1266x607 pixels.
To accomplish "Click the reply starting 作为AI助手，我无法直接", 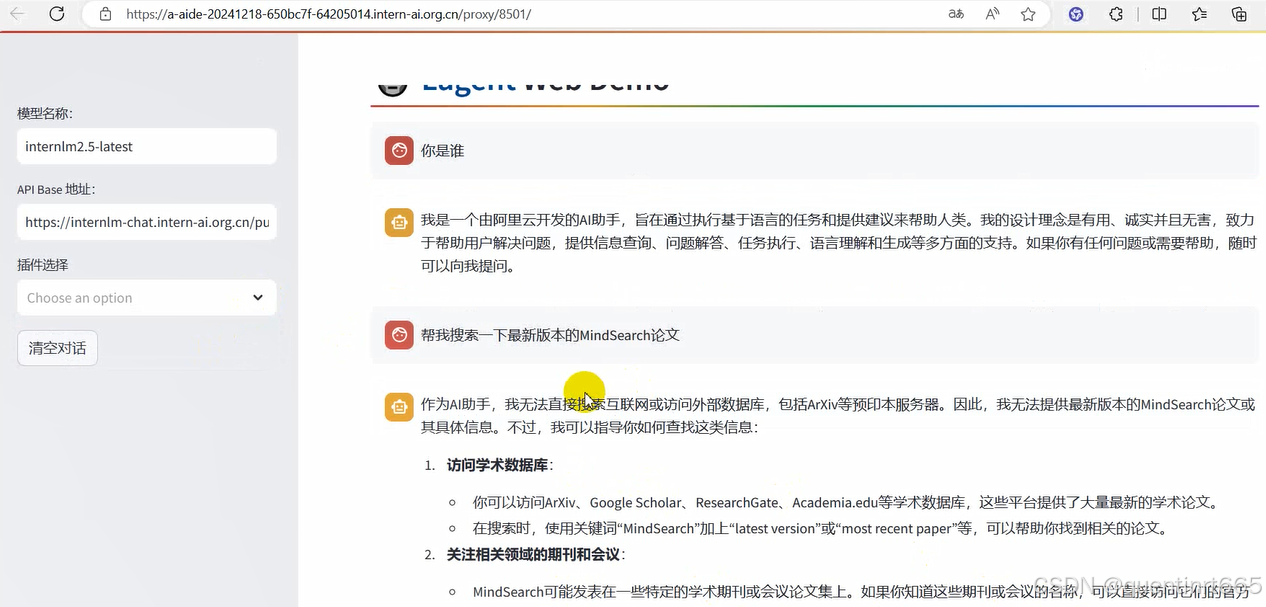I will click(838, 416).
